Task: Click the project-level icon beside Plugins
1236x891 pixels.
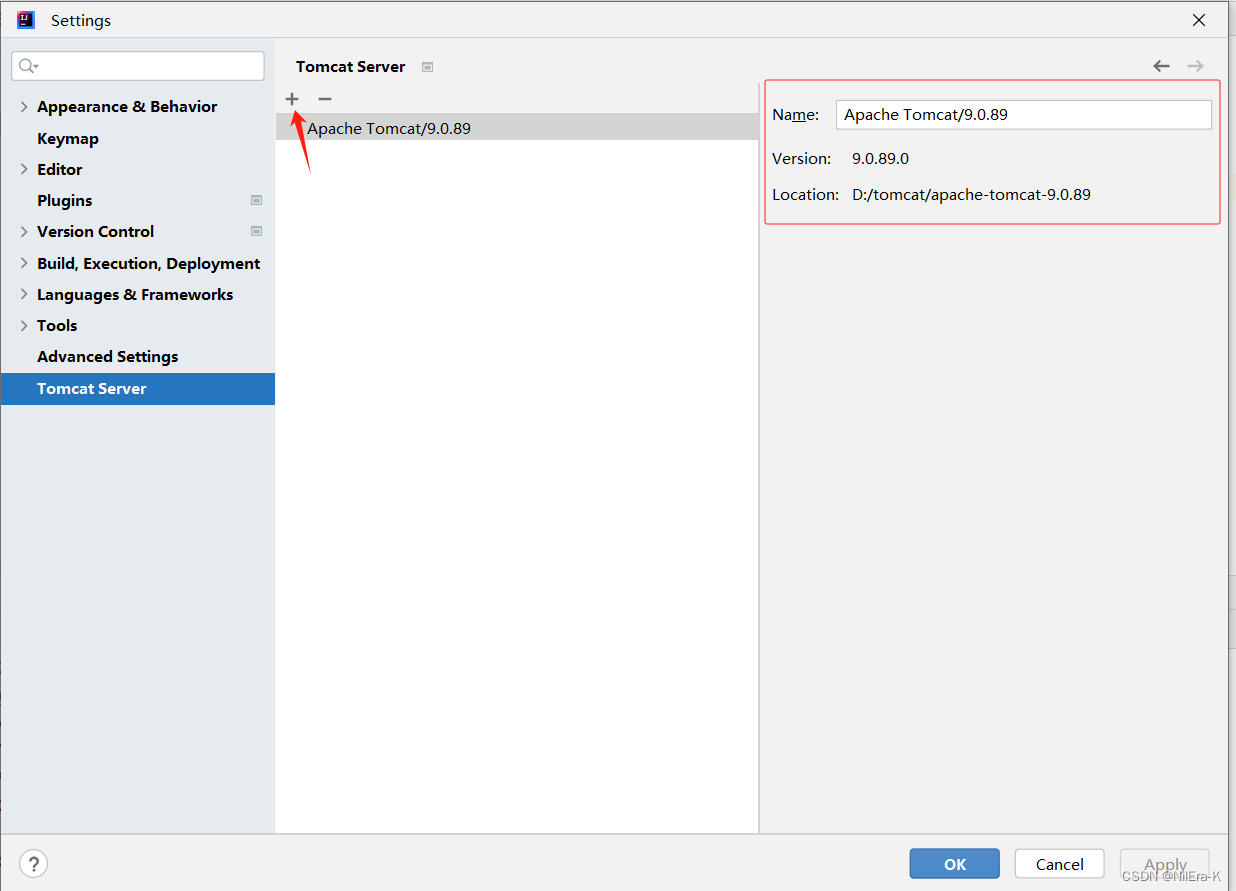Action: tap(256, 200)
